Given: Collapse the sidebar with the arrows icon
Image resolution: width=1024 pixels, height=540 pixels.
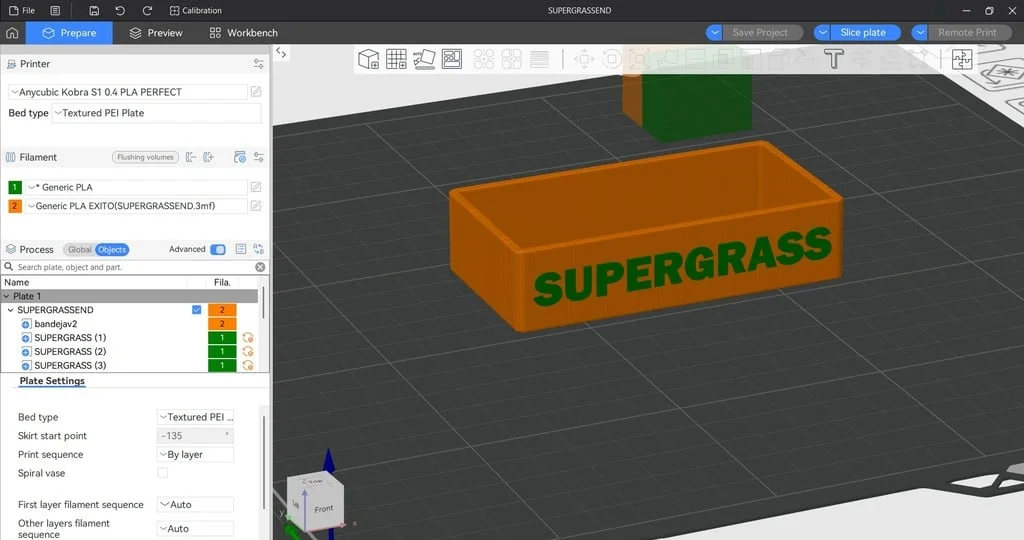Looking at the screenshot, I should coord(281,53).
